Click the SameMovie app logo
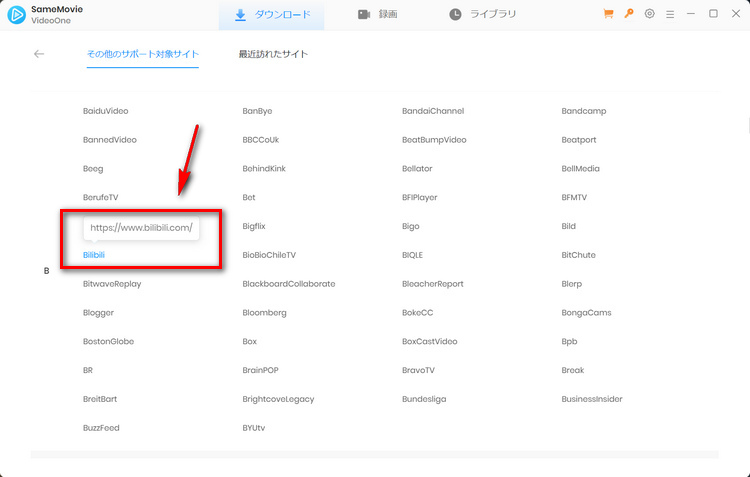The image size is (750, 477). [17, 15]
